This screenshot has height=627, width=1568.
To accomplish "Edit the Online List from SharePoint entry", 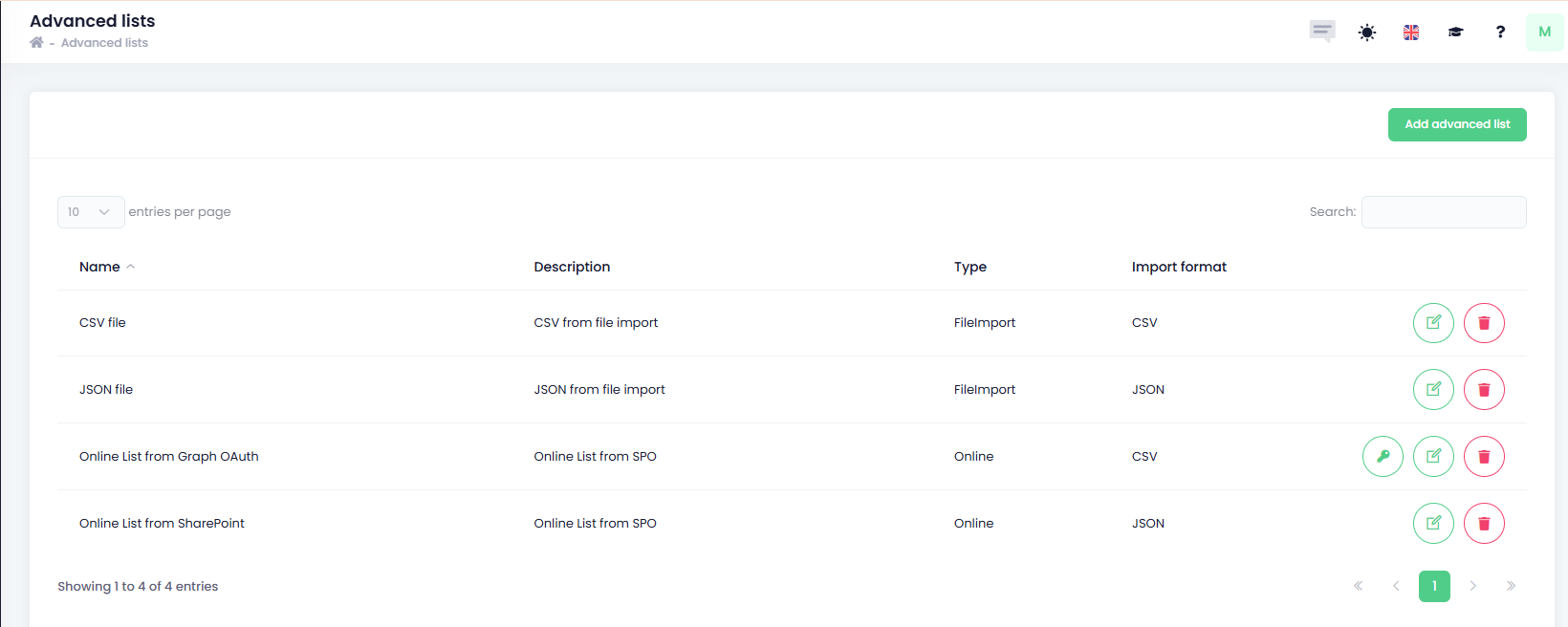I will click(1433, 524).
